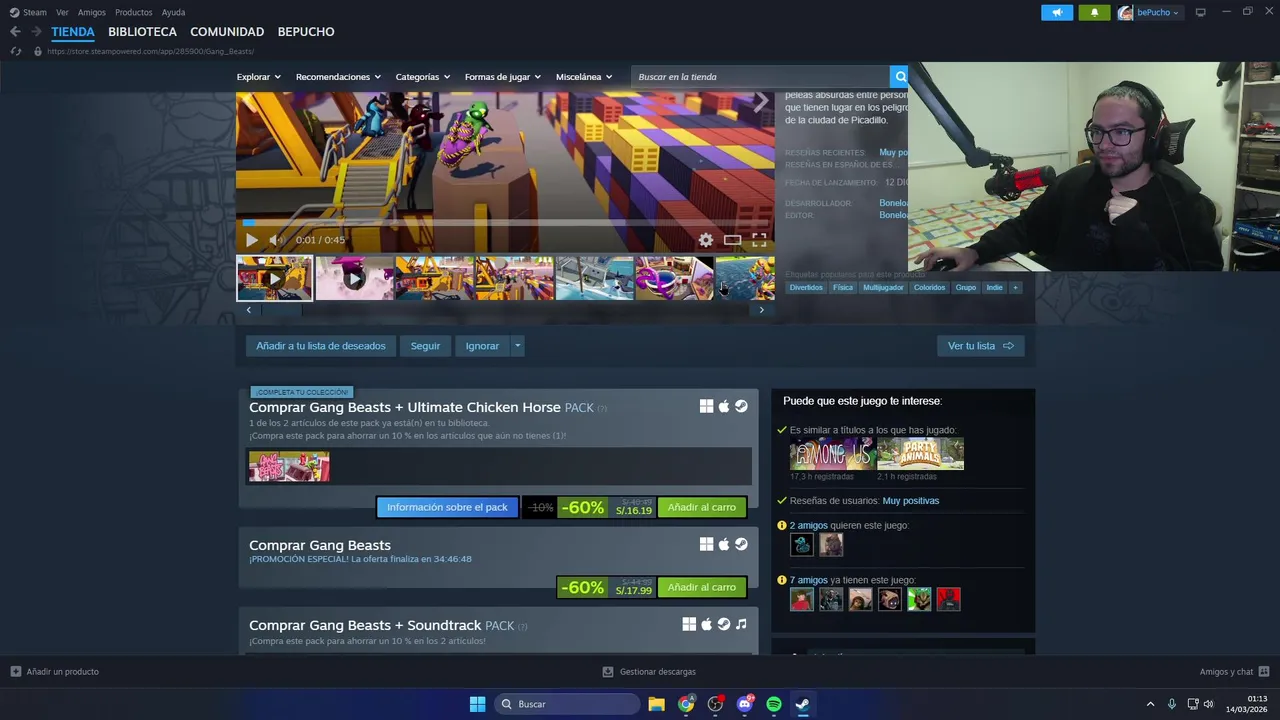Open Discord from the taskbar
The width and height of the screenshot is (1280, 720).
(744, 704)
